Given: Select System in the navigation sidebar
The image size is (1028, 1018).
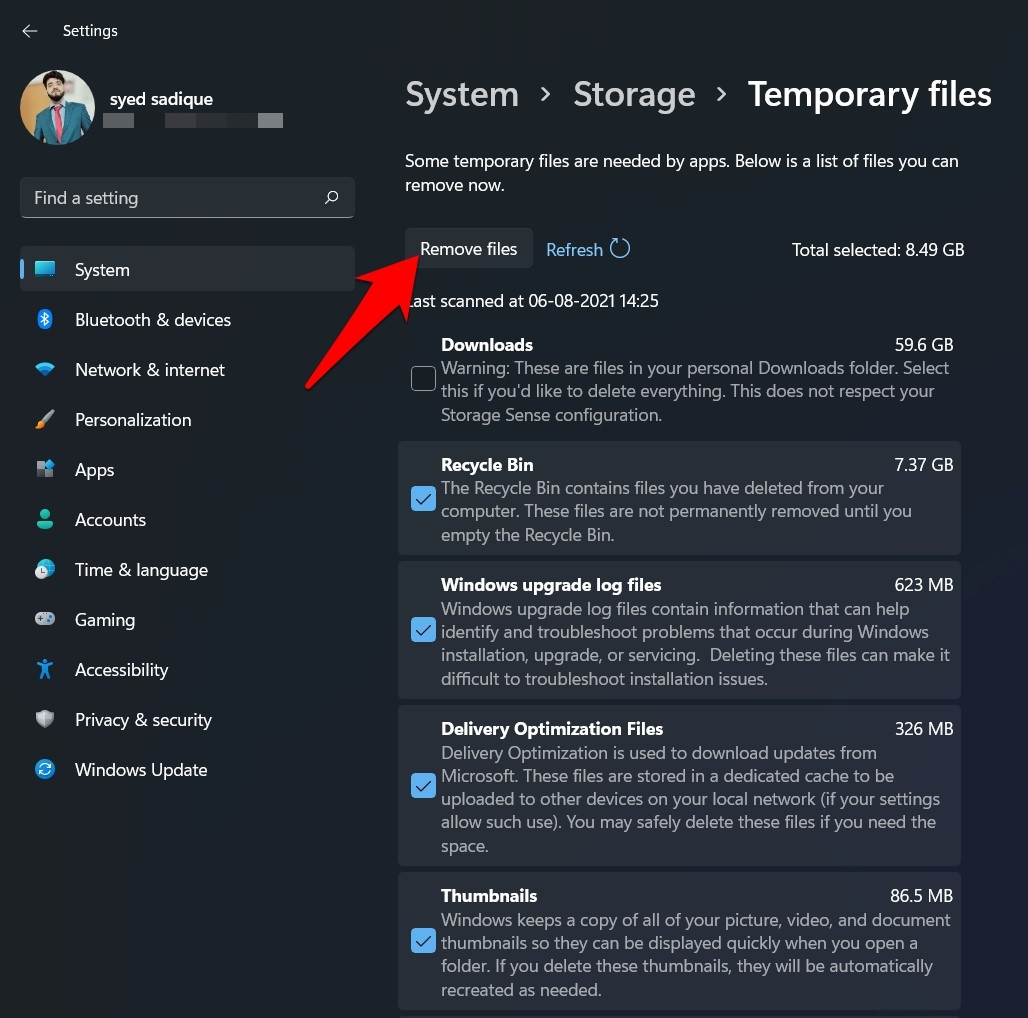Looking at the screenshot, I should pyautogui.click(x=102, y=269).
